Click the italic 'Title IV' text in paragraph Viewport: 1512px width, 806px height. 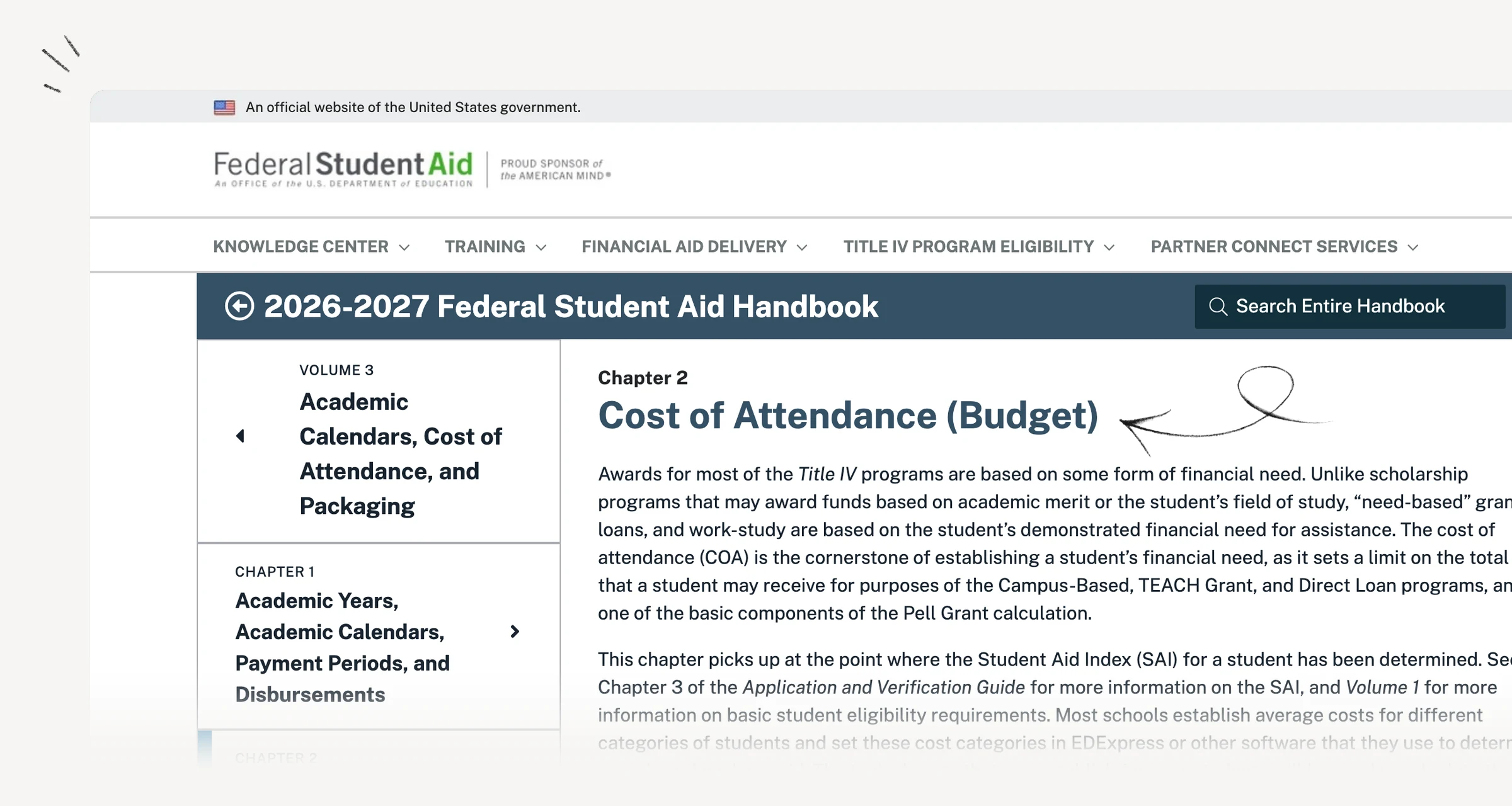[827, 474]
